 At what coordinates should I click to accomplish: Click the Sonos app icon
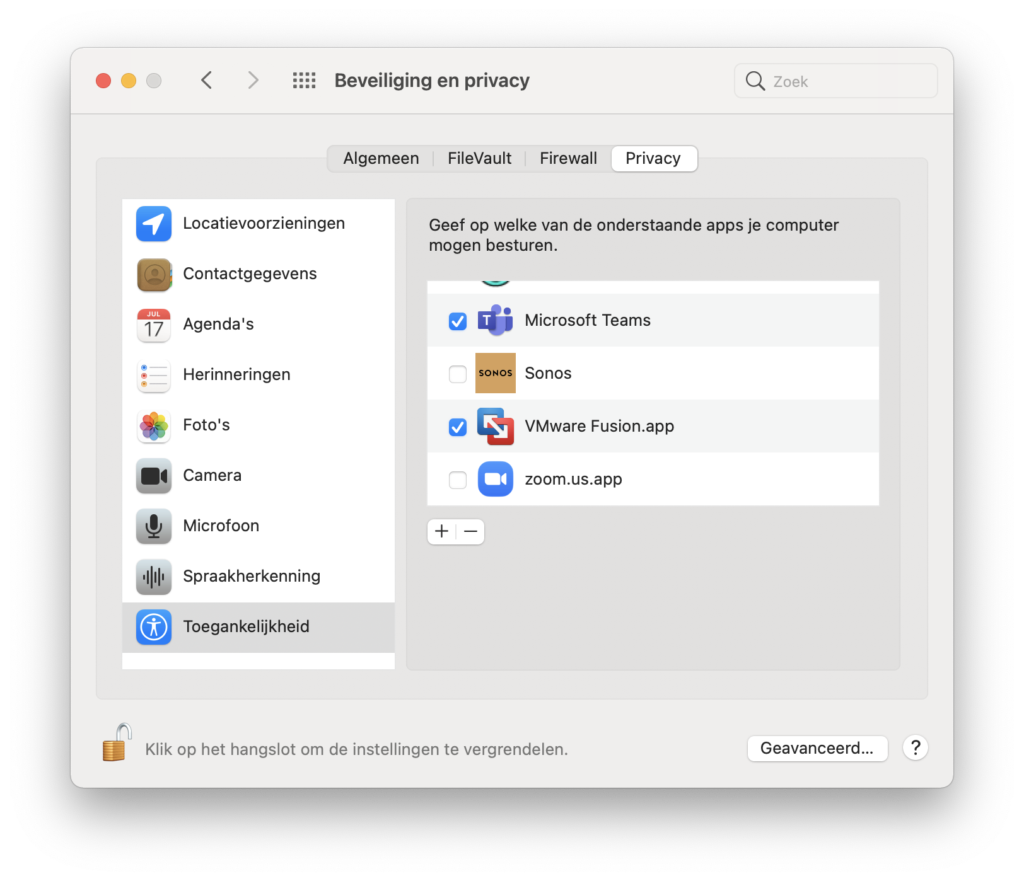point(495,373)
